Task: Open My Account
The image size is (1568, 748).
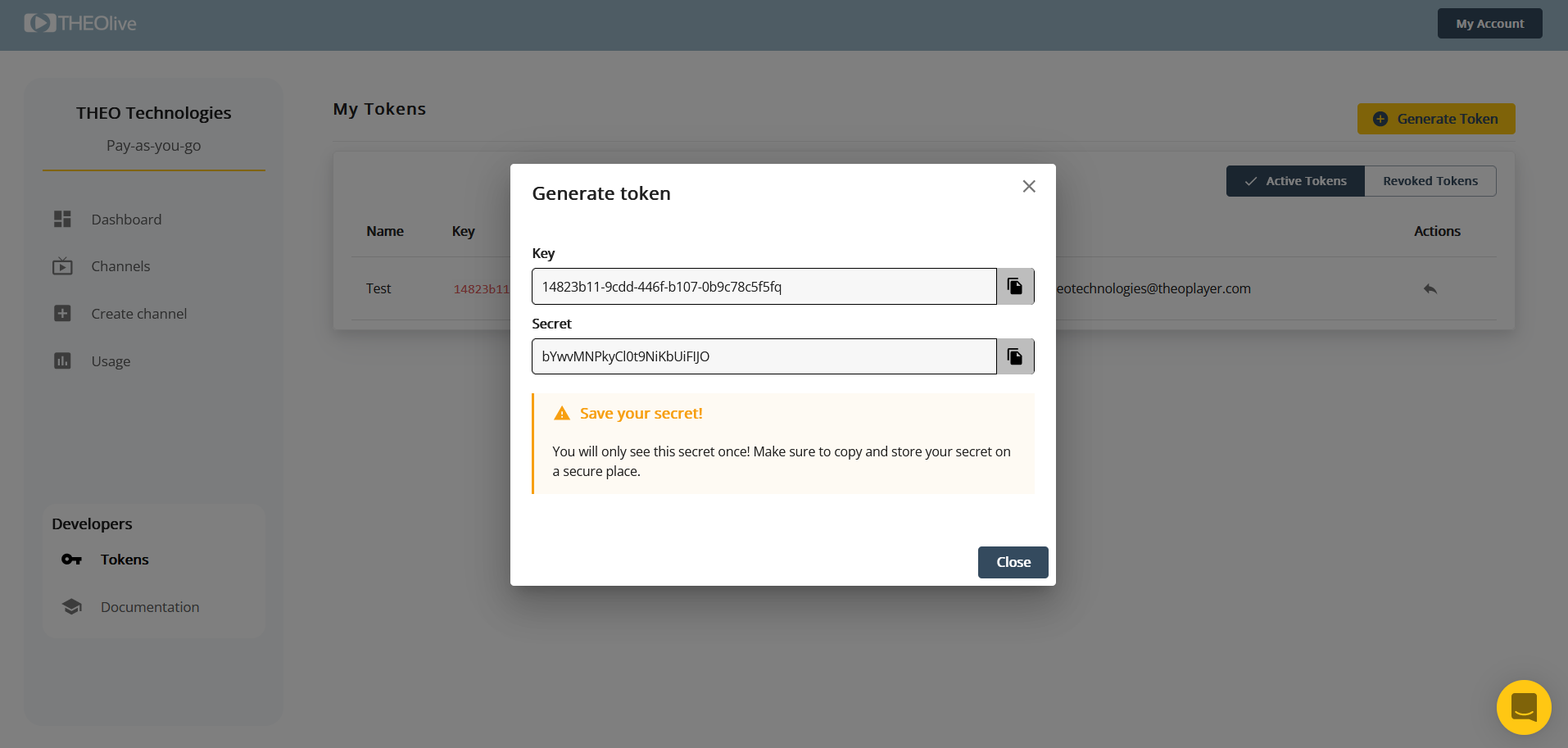Action: click(x=1489, y=24)
